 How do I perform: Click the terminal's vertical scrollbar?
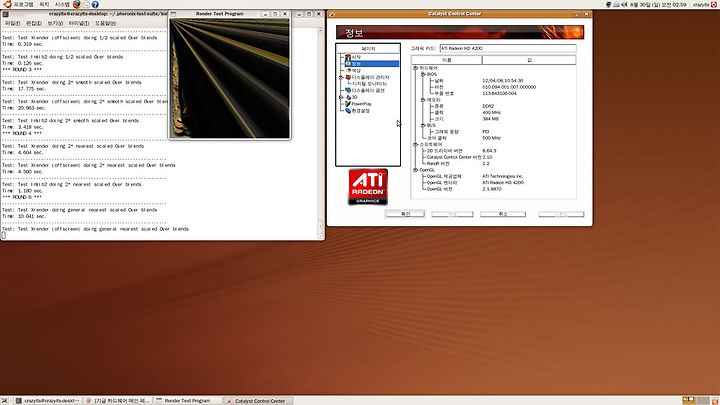pos(321,133)
